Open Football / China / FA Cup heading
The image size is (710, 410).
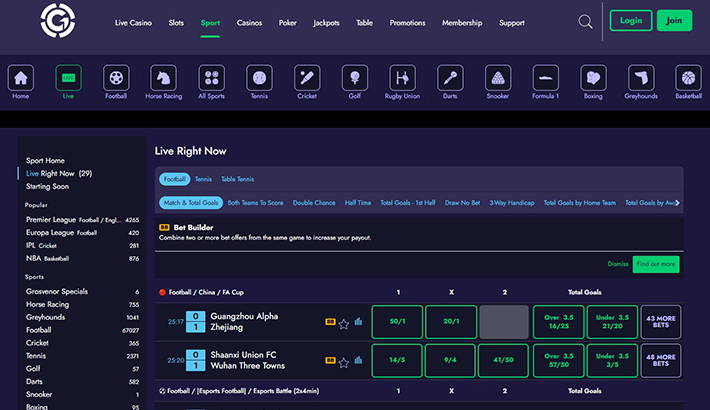[x=206, y=292]
